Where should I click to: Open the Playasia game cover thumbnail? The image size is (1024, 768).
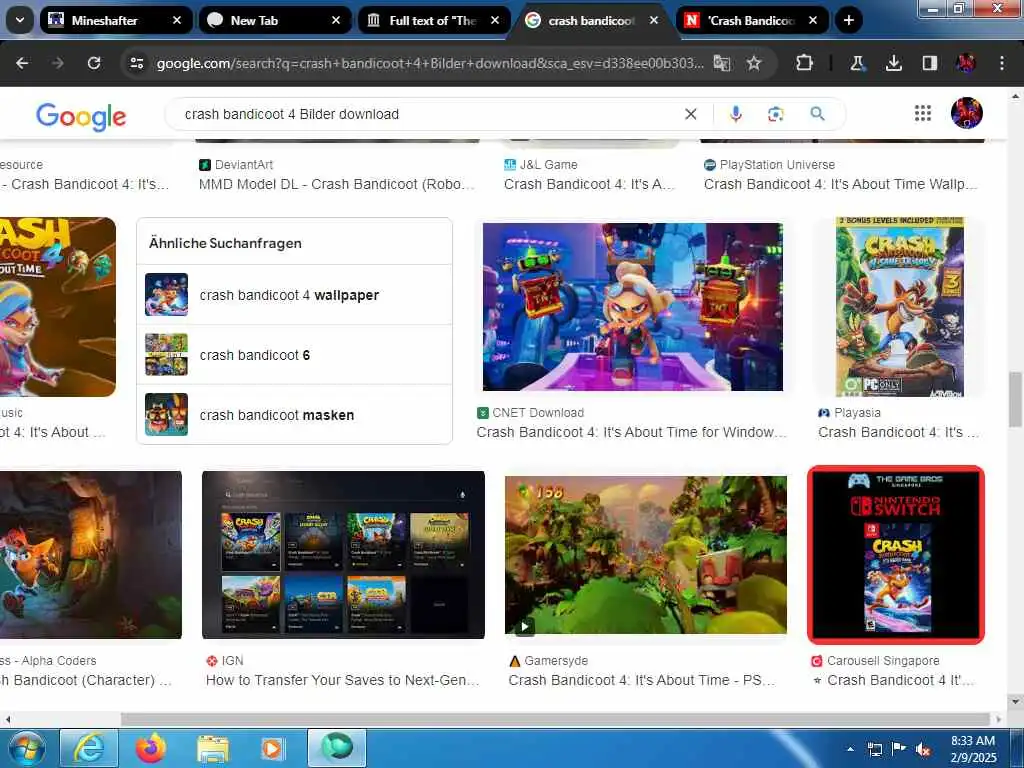(x=899, y=307)
